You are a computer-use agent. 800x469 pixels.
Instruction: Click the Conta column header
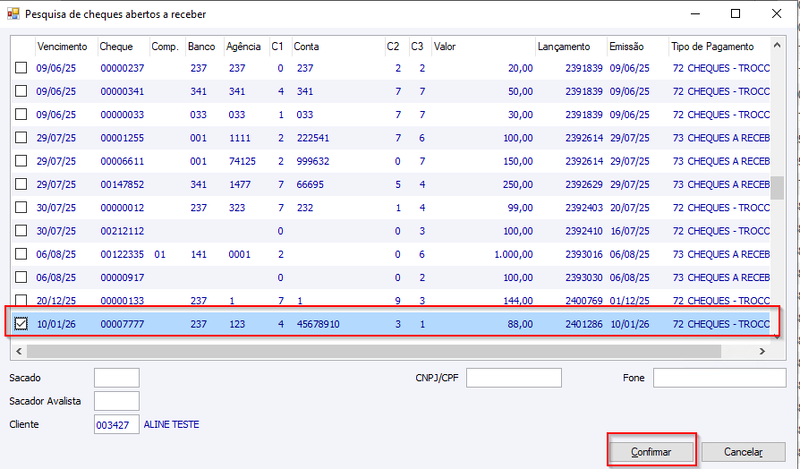(306, 46)
